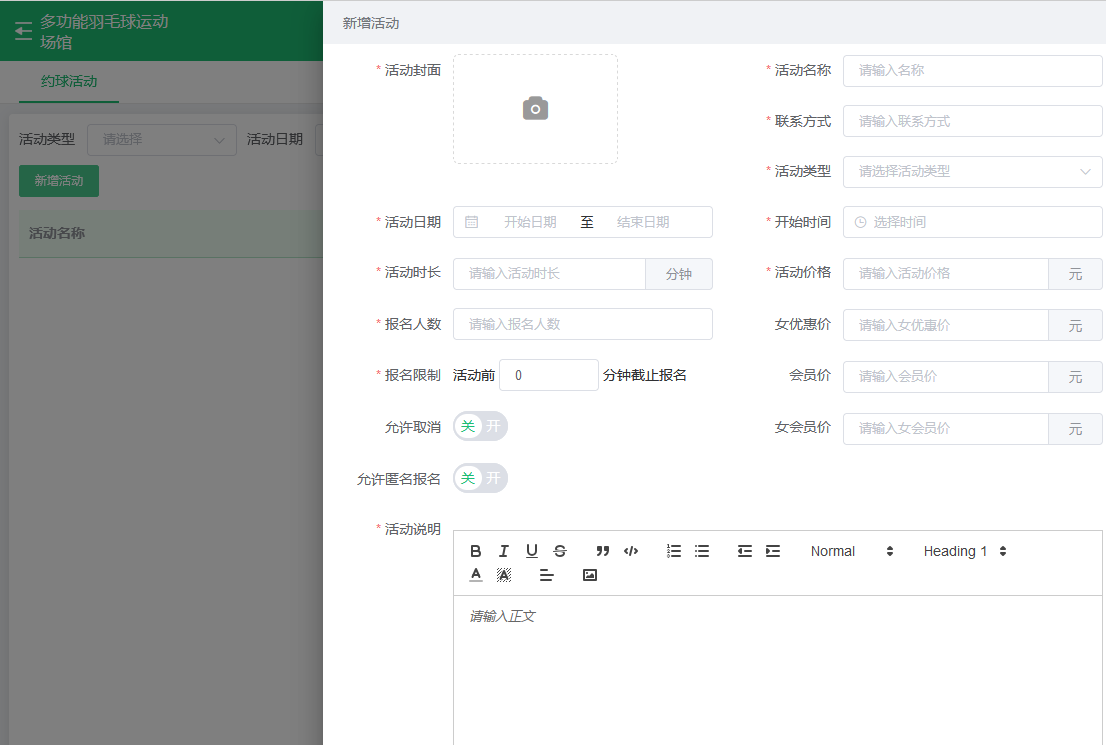This screenshot has height=745, width=1106.
Task: Open the activity type (请选择活动类型) dropdown in form
Action: click(x=973, y=171)
